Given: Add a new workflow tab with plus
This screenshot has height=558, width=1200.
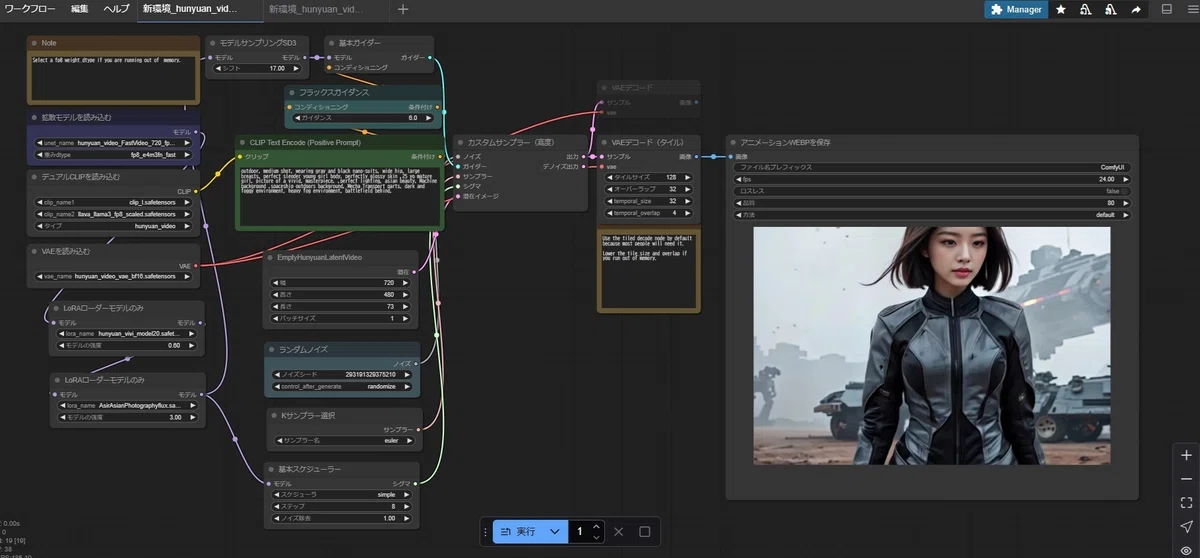Looking at the screenshot, I should point(403,9).
